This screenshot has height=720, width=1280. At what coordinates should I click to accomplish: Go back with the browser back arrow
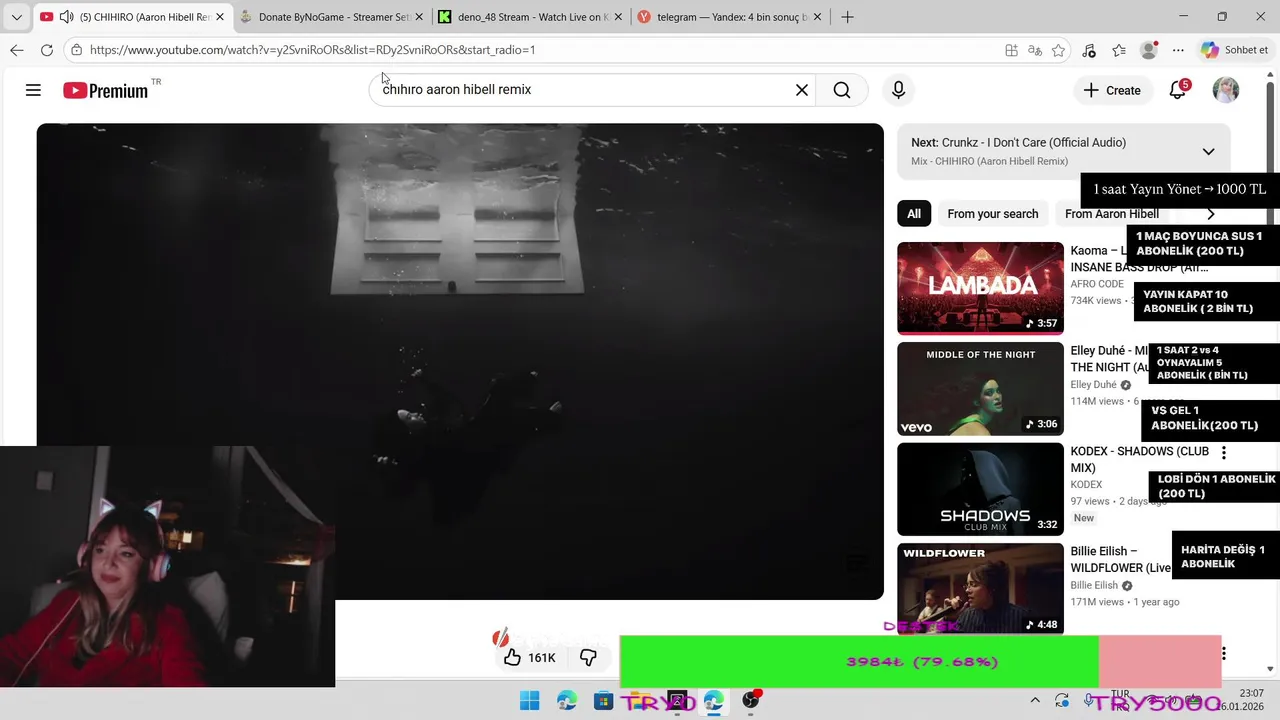pos(17,50)
